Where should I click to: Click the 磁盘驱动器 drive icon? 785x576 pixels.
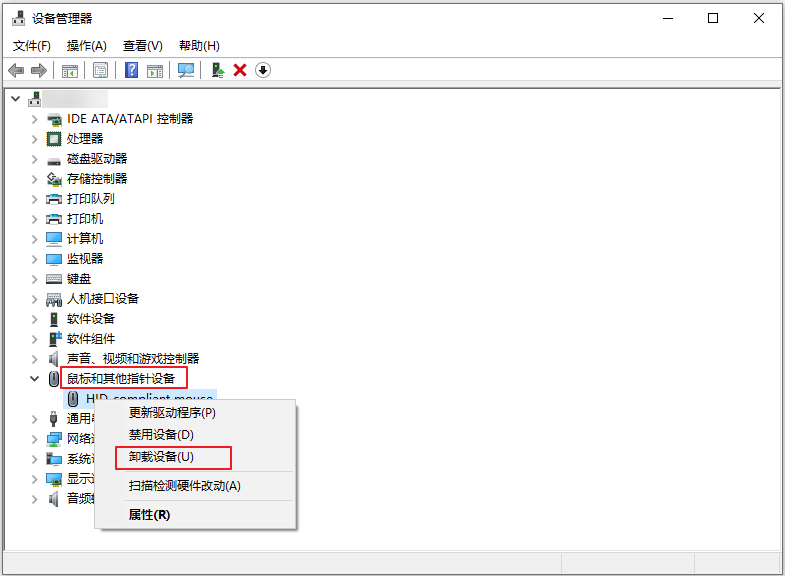[54, 160]
